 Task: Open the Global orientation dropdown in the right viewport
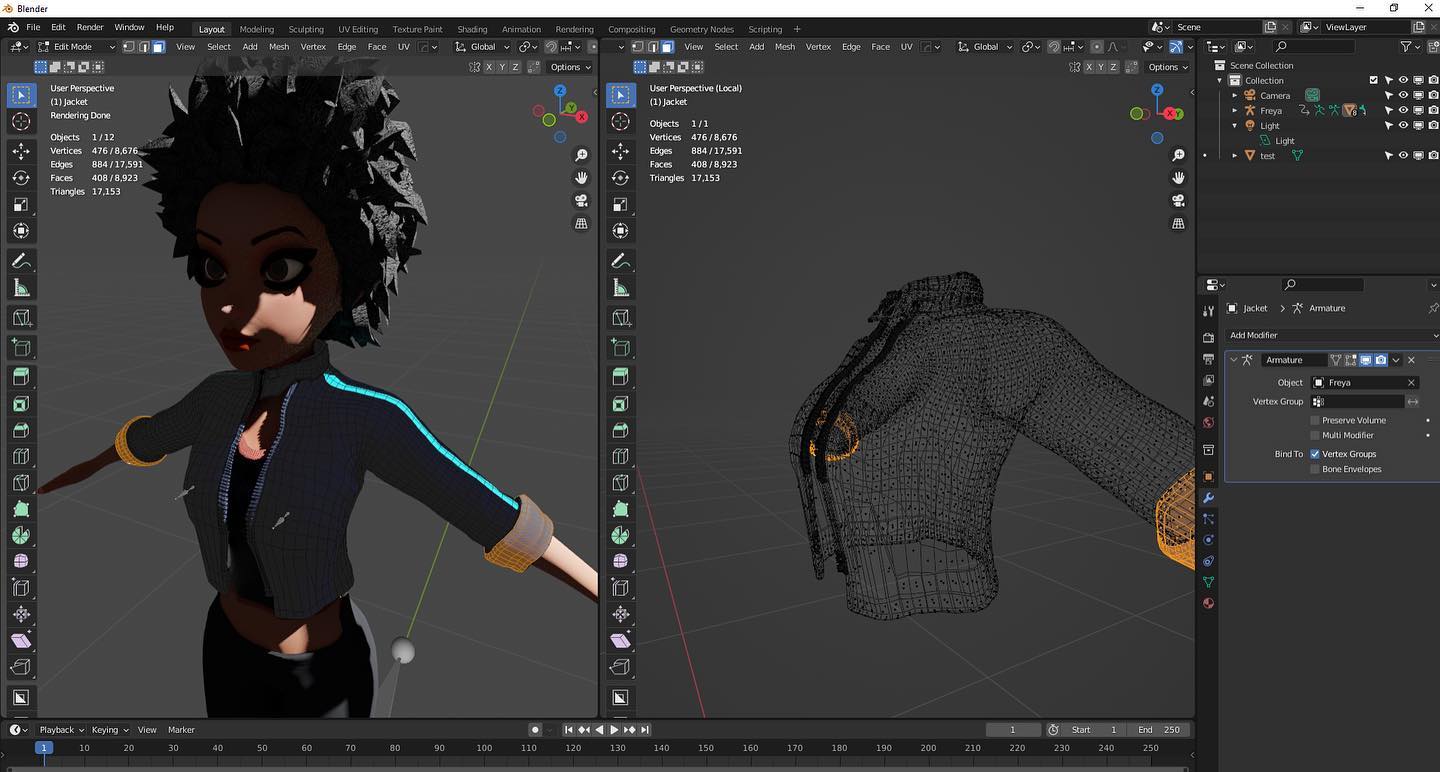point(984,47)
